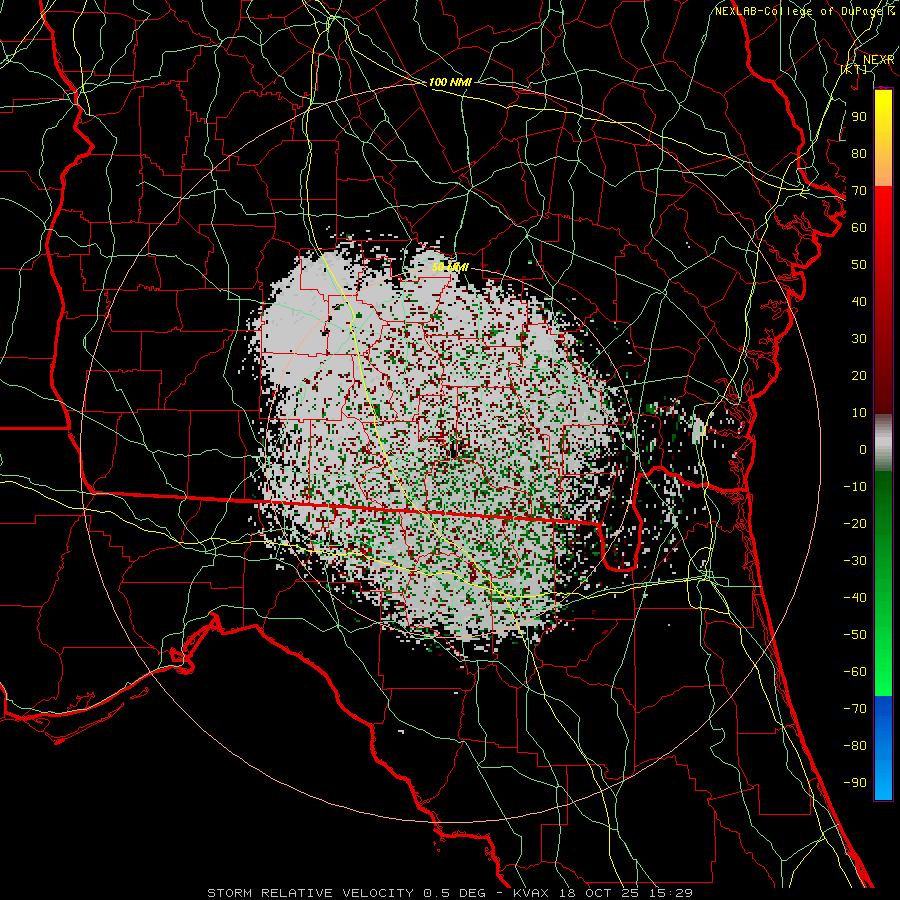The height and width of the screenshot is (900, 900).
Task: Click the -90 knot scale value
Action: pyautogui.click(x=855, y=782)
